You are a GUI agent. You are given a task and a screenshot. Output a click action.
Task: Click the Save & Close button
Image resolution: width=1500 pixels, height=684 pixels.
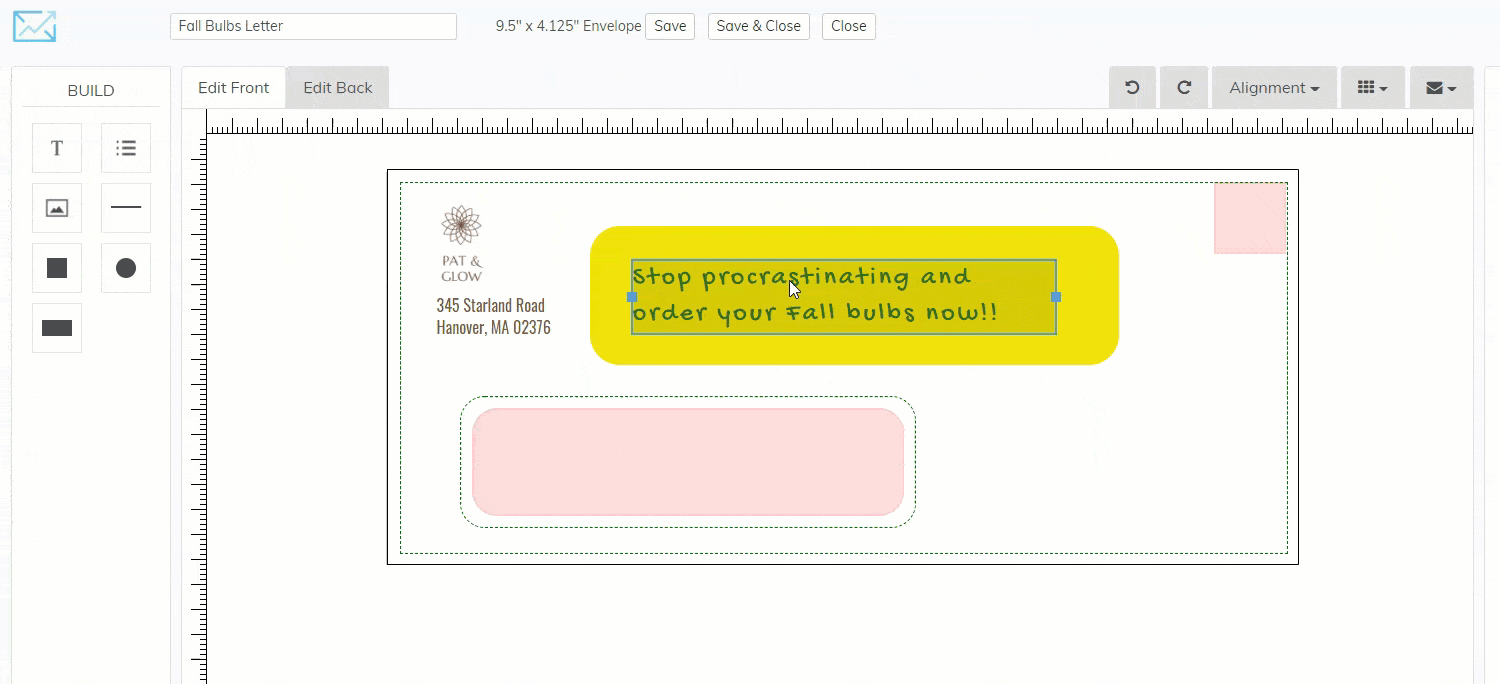tap(759, 26)
